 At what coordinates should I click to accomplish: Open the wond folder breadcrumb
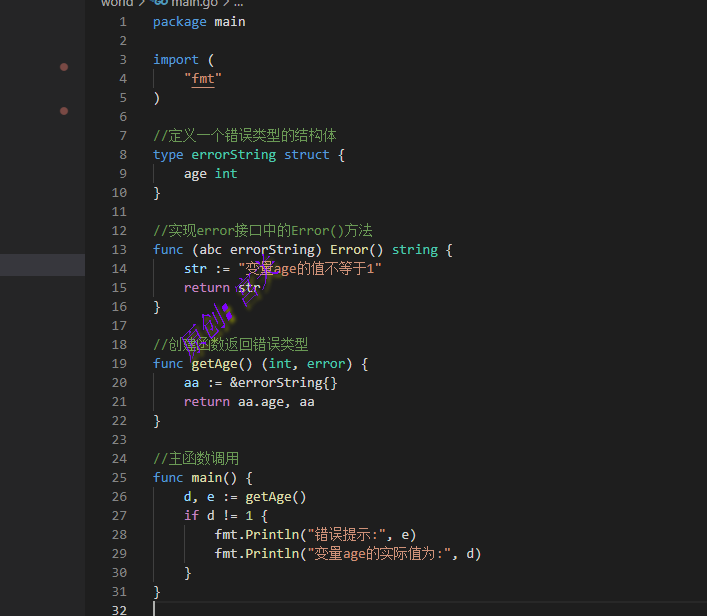[x=117, y=3]
